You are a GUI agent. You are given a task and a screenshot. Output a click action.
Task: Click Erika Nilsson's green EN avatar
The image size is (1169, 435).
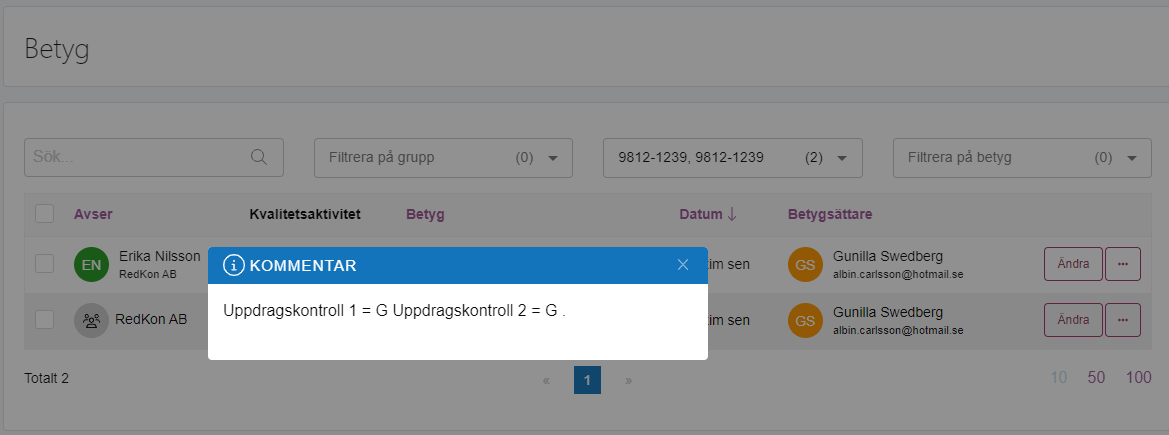point(92,264)
